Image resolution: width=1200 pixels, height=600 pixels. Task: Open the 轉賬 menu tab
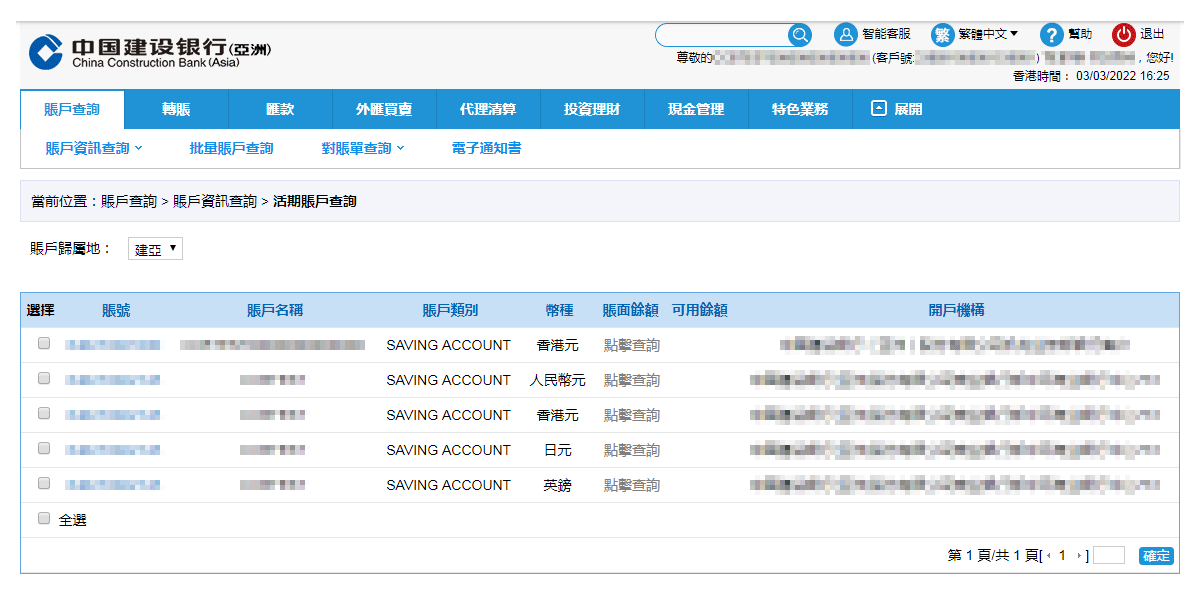click(176, 109)
